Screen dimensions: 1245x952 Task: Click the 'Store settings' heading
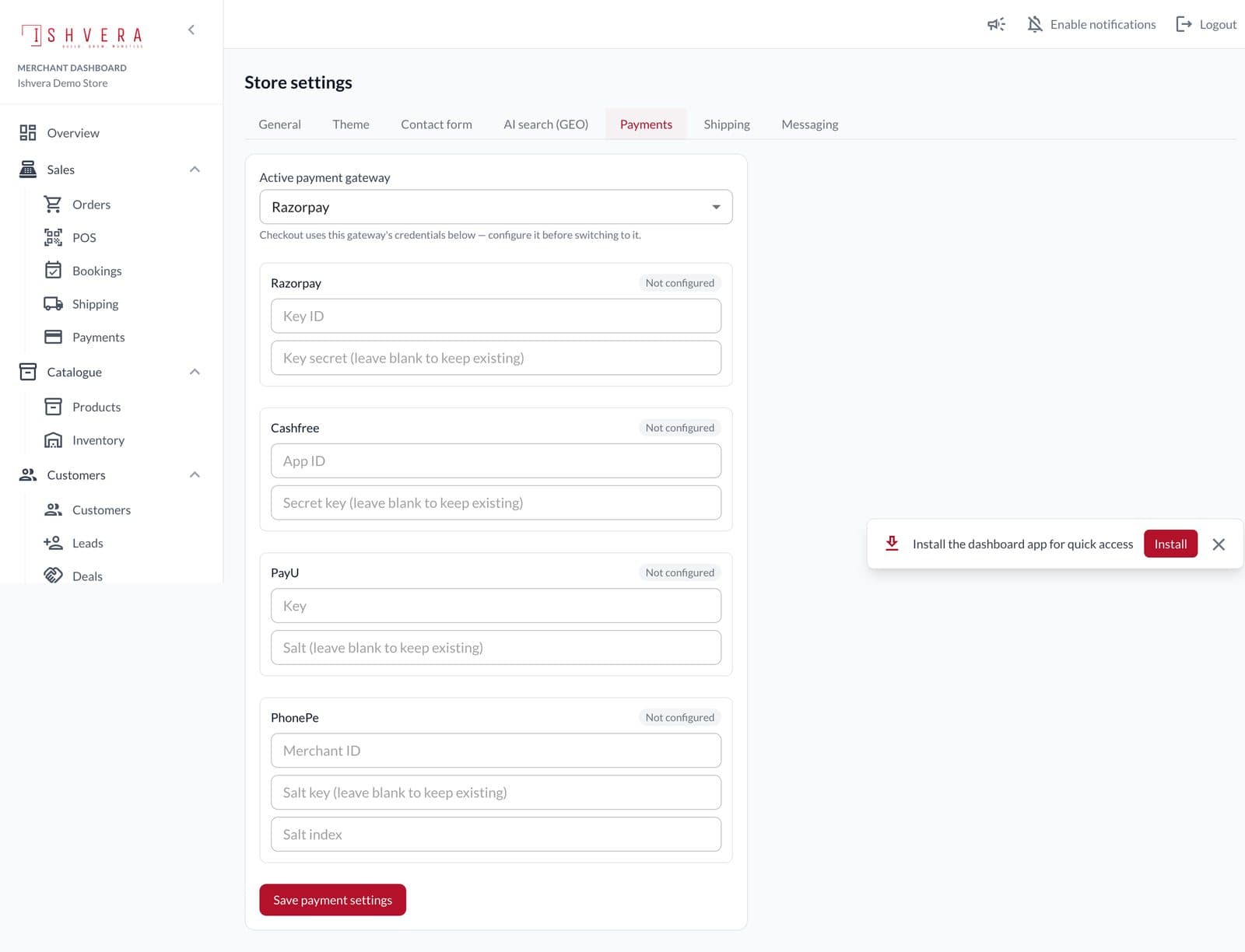tap(298, 82)
